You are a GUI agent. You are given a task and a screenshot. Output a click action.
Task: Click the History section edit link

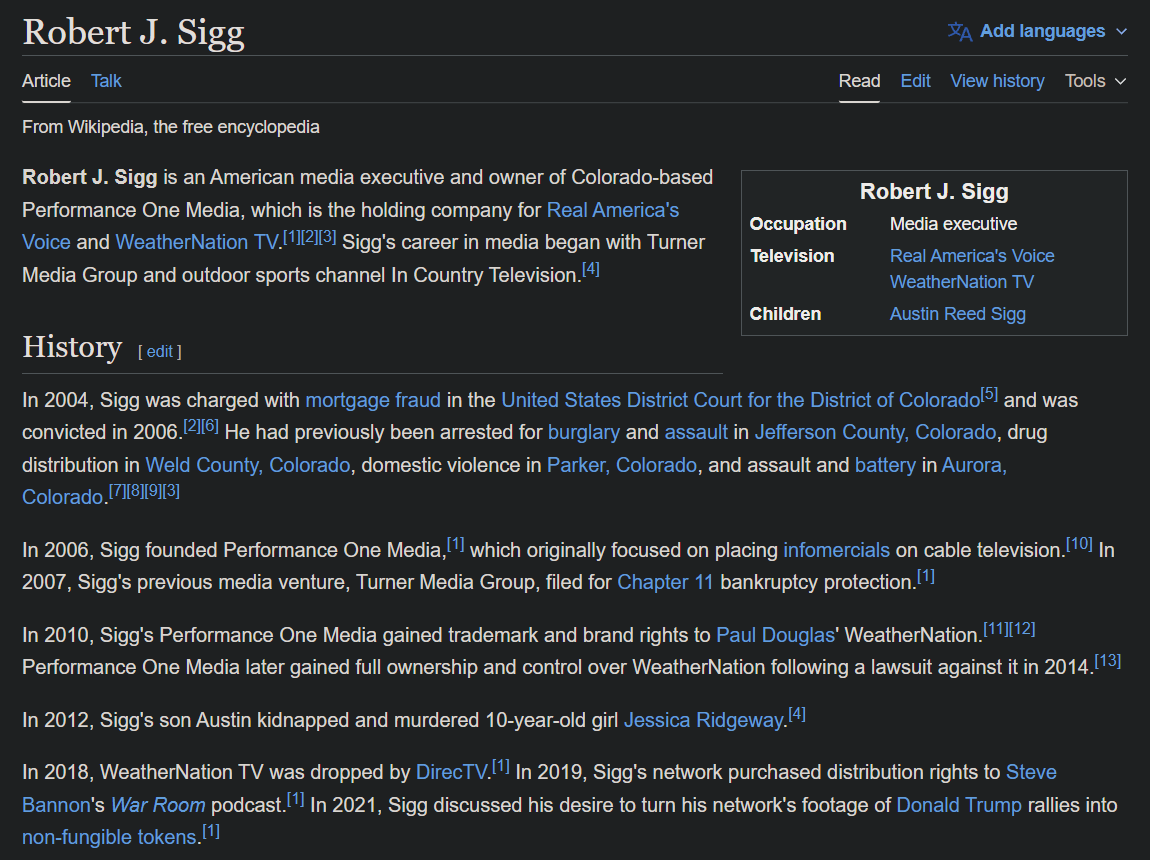pyautogui.click(x=159, y=351)
